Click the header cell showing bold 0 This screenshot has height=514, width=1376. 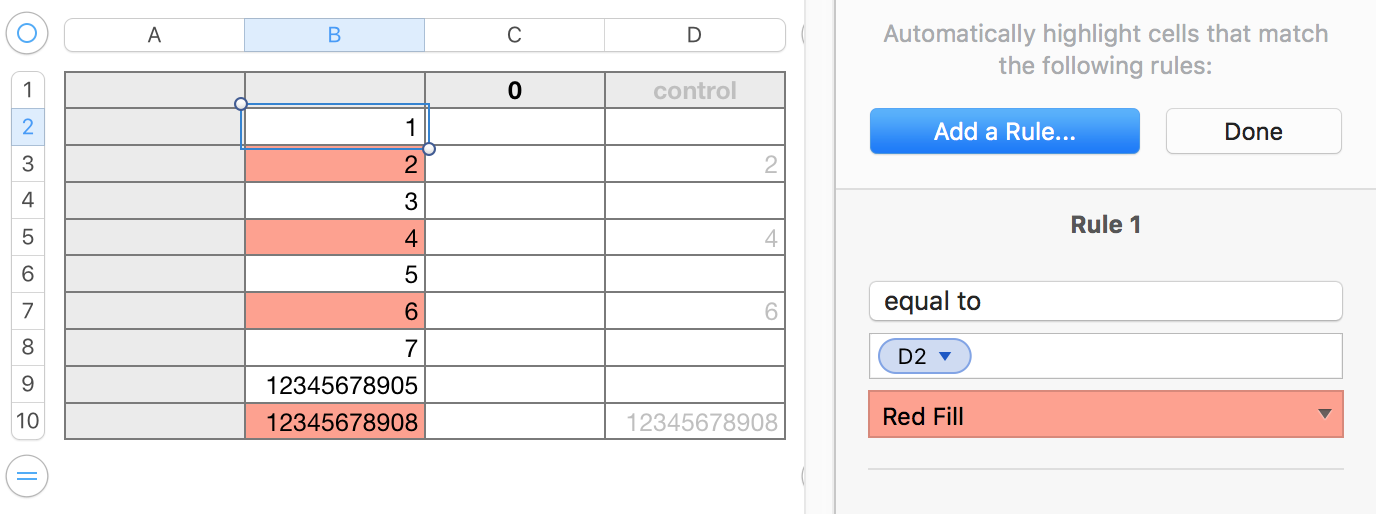(514, 91)
